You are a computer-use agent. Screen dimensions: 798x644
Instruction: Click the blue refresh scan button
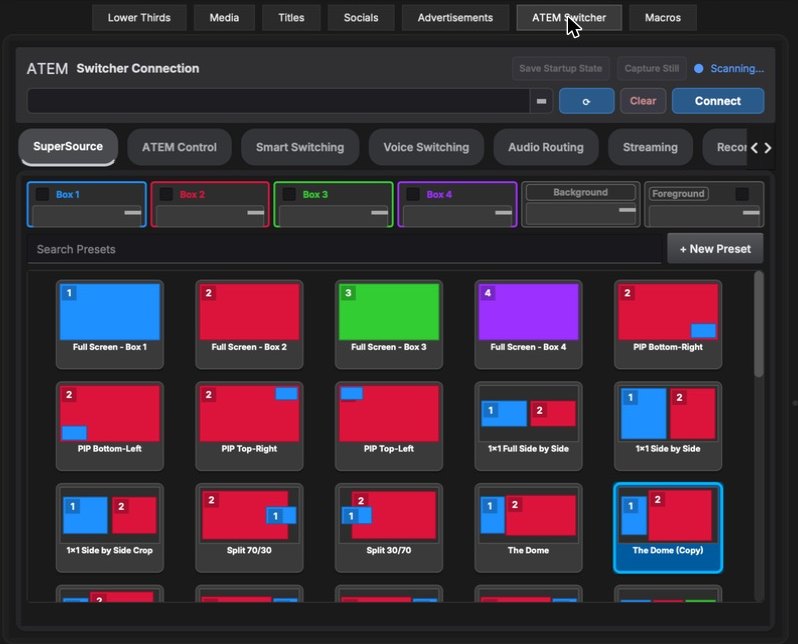coord(586,101)
